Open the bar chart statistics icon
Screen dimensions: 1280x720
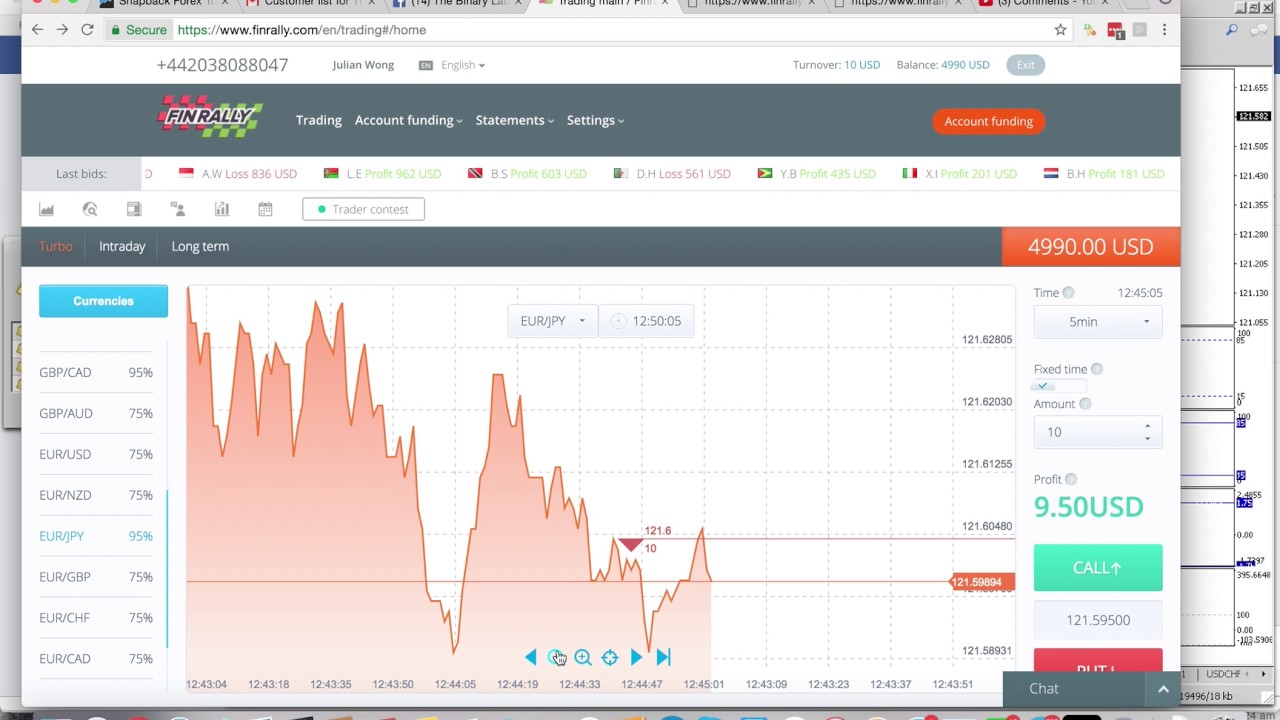click(x=222, y=209)
